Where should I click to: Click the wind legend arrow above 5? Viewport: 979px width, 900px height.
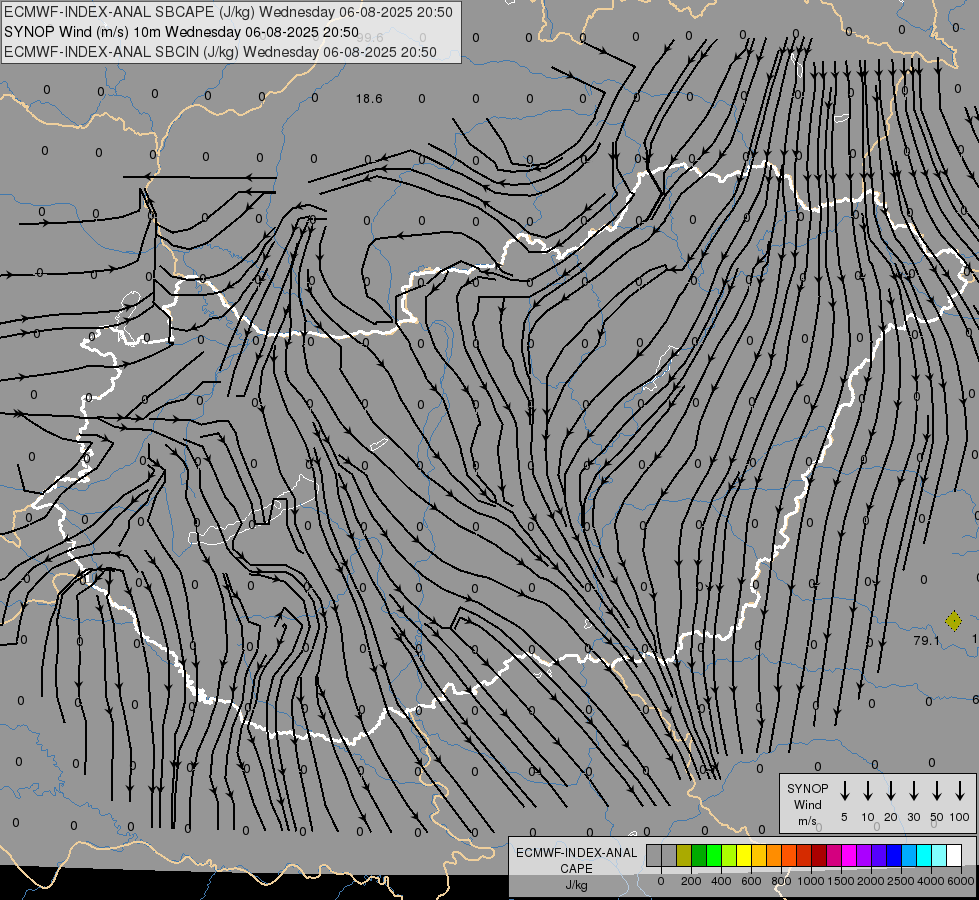845,791
